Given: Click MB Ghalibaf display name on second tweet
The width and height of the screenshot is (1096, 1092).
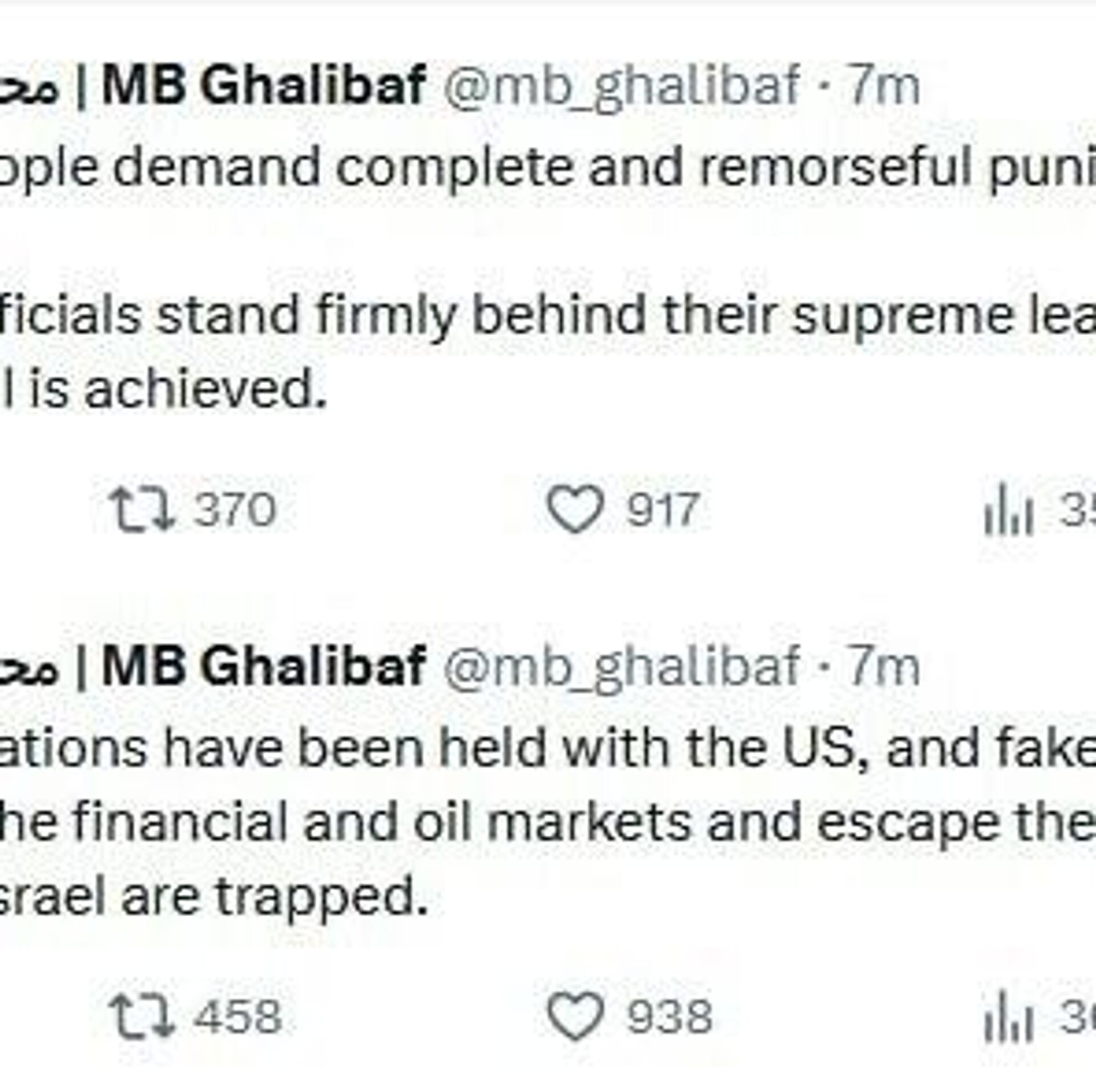Looking at the screenshot, I should [264, 665].
